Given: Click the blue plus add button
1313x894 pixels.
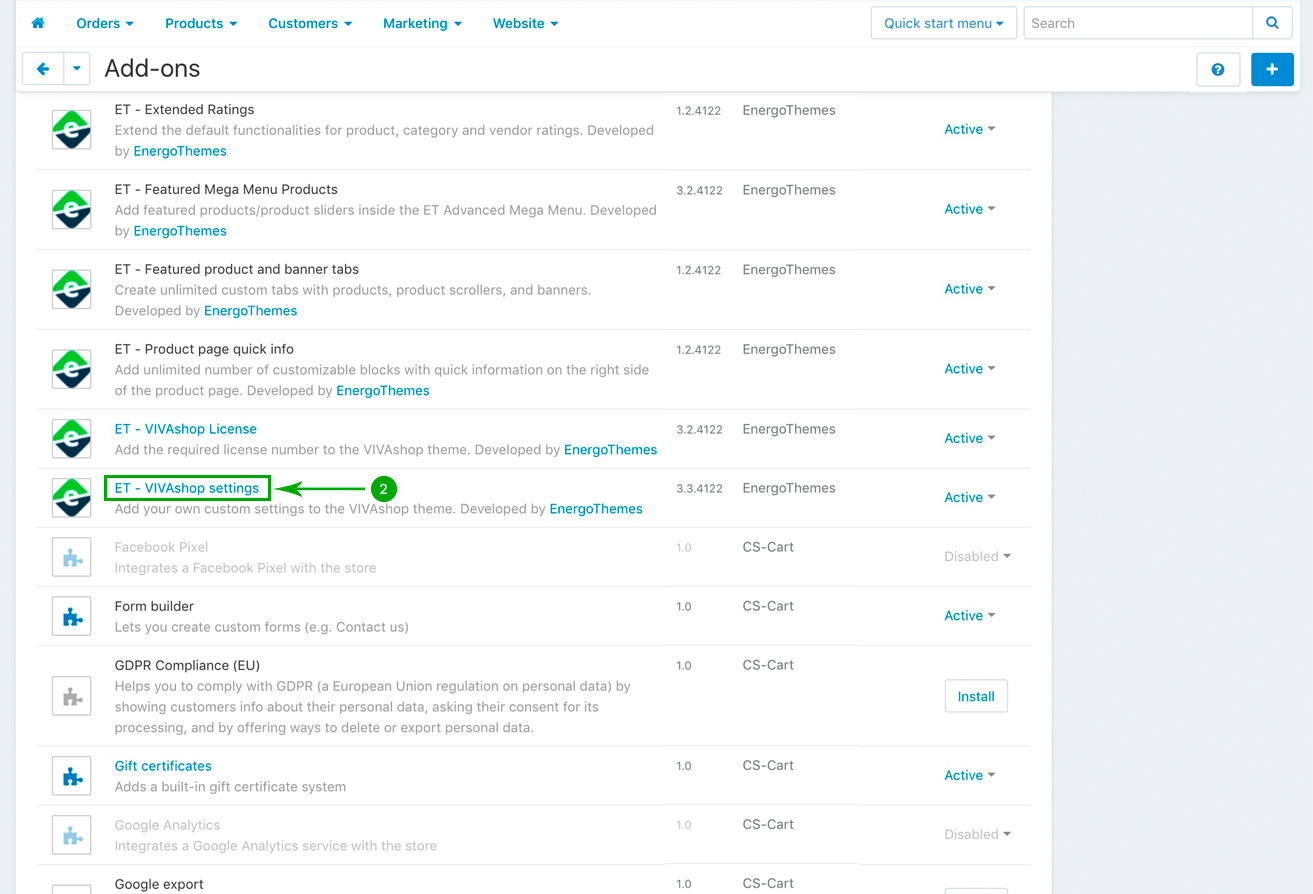Looking at the screenshot, I should 1272,69.
